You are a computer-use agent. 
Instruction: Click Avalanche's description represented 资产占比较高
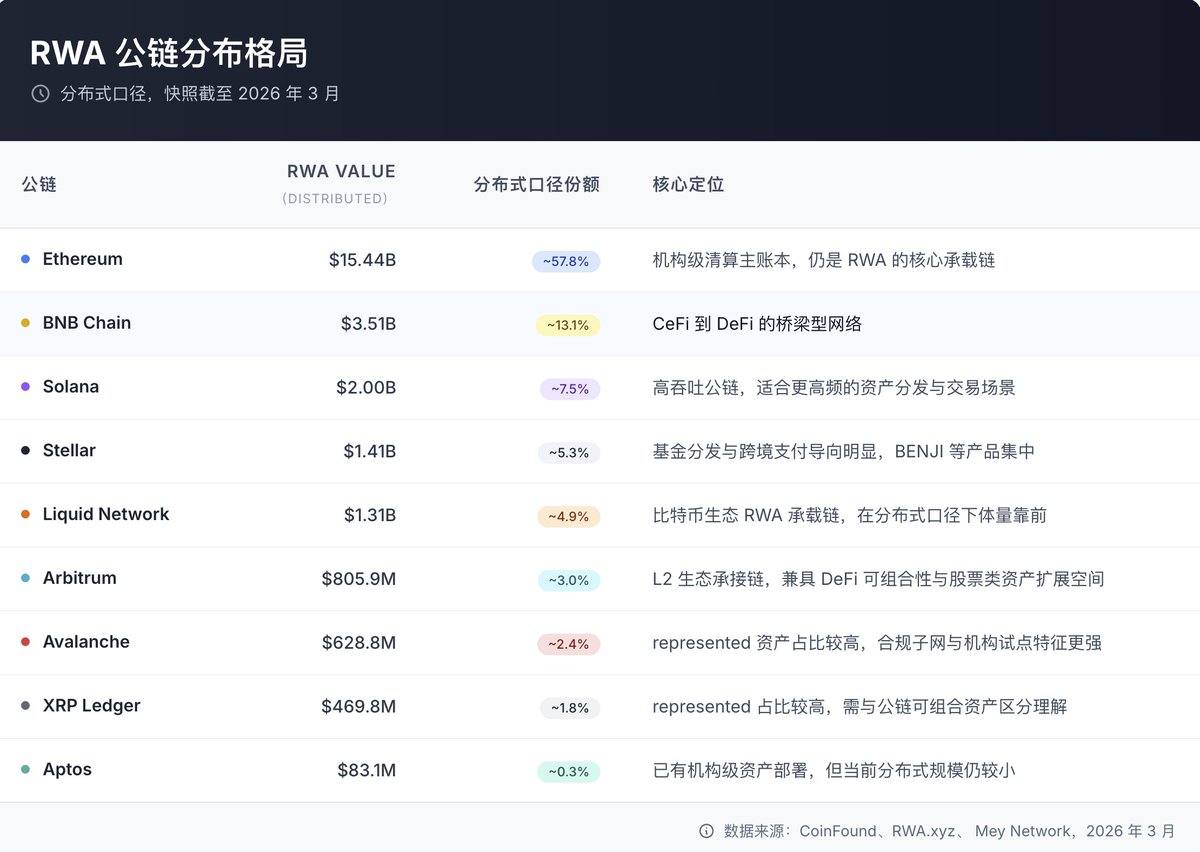pos(877,643)
